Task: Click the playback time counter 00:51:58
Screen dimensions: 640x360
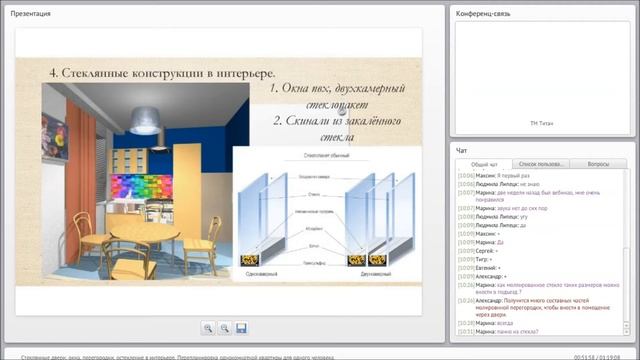Action: click(584, 358)
